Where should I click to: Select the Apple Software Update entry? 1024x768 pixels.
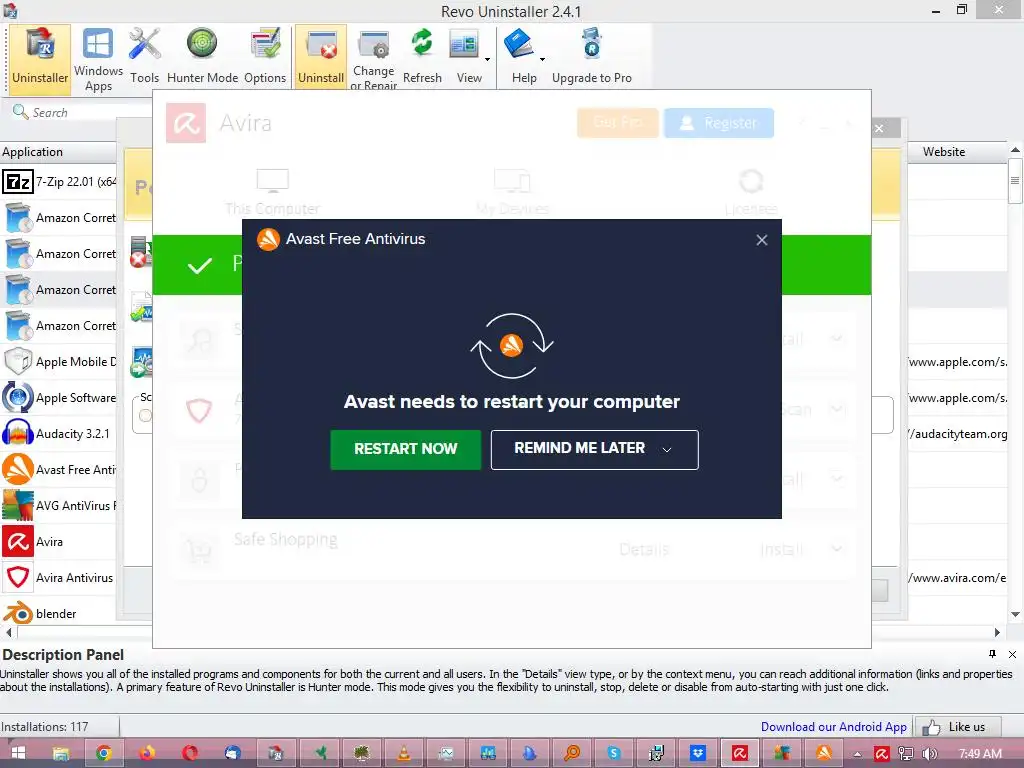click(x=59, y=397)
